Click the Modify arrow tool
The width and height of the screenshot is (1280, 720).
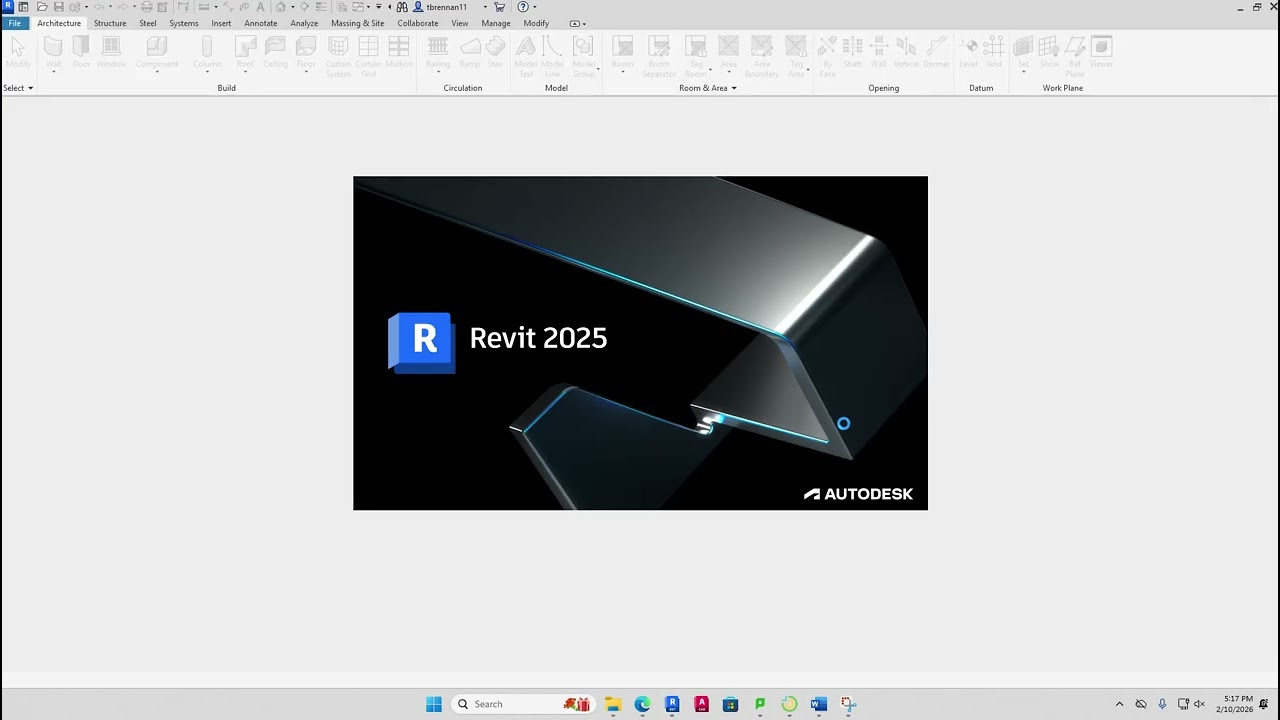pos(18,53)
